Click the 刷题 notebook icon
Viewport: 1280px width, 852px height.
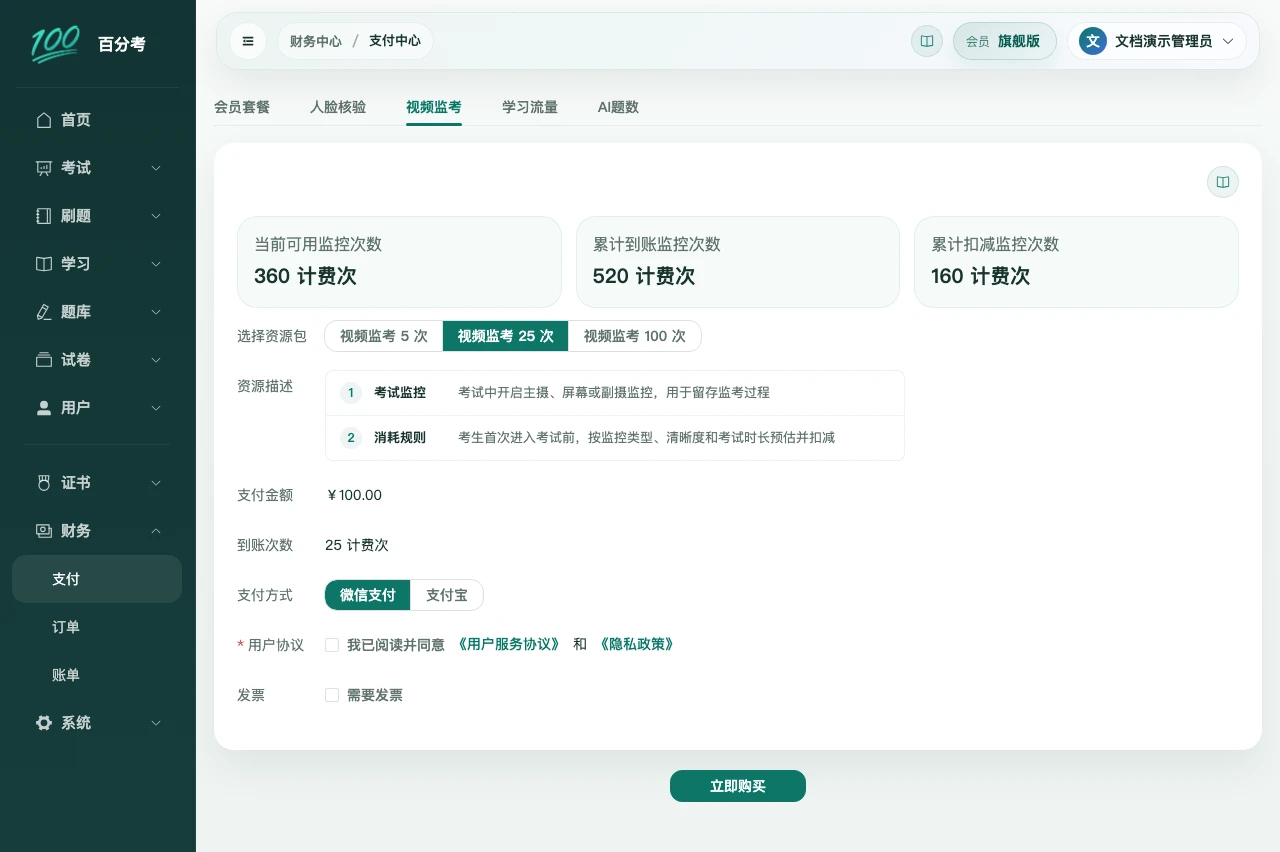tap(43, 216)
